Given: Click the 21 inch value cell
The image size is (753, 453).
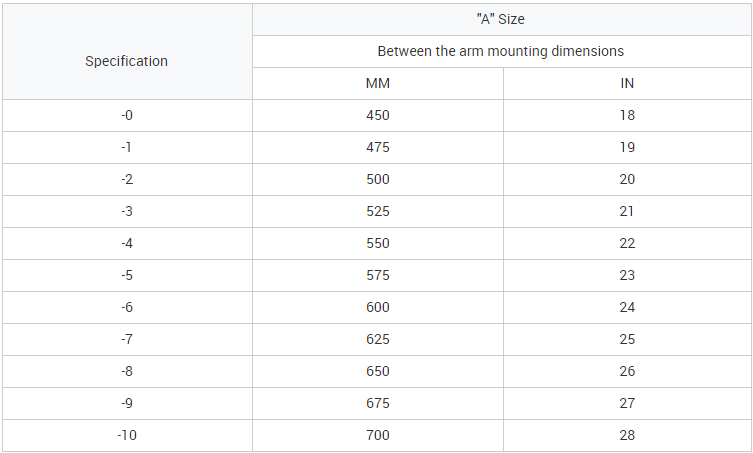Looking at the screenshot, I should [x=627, y=211].
